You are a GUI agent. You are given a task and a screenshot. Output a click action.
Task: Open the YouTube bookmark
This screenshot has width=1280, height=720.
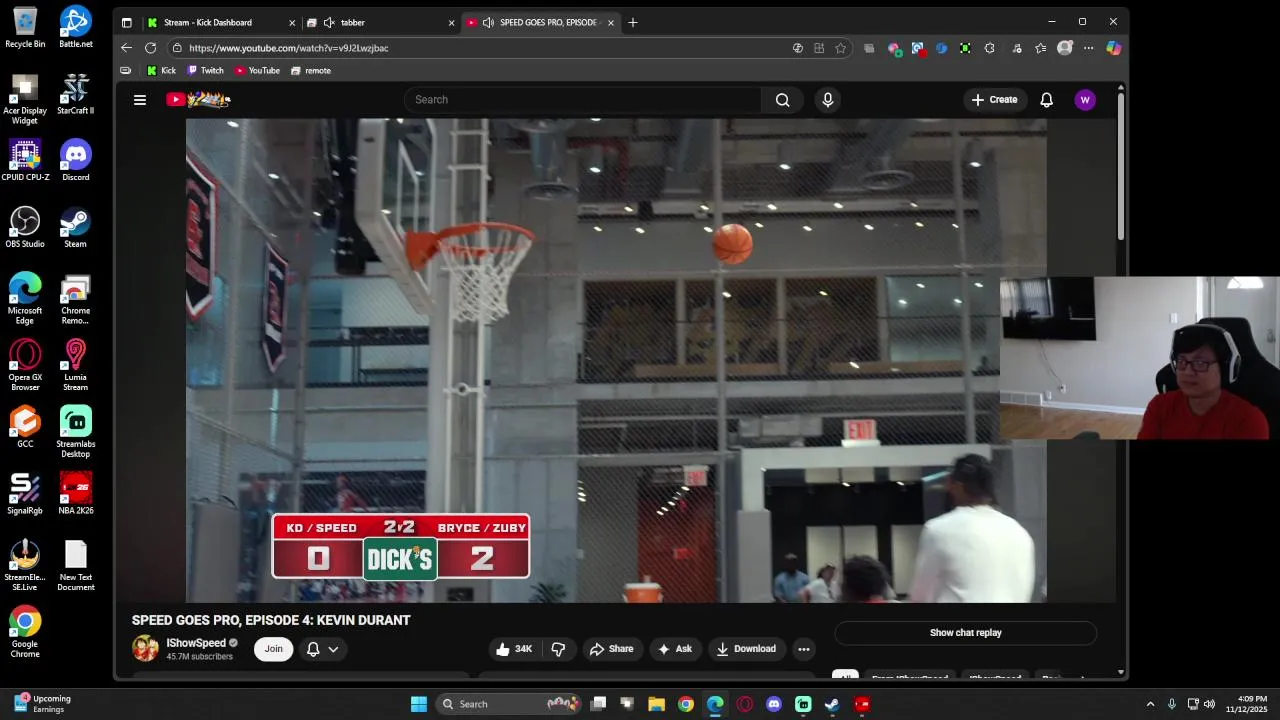pos(258,71)
